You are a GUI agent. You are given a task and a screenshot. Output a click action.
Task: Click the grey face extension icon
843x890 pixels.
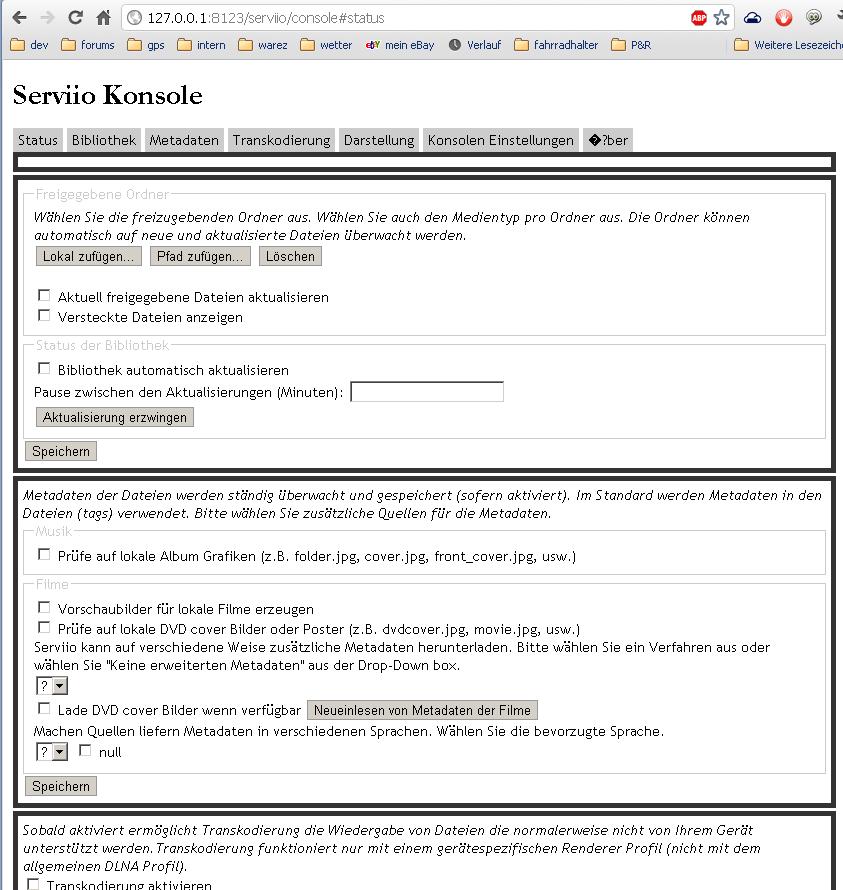click(x=813, y=18)
